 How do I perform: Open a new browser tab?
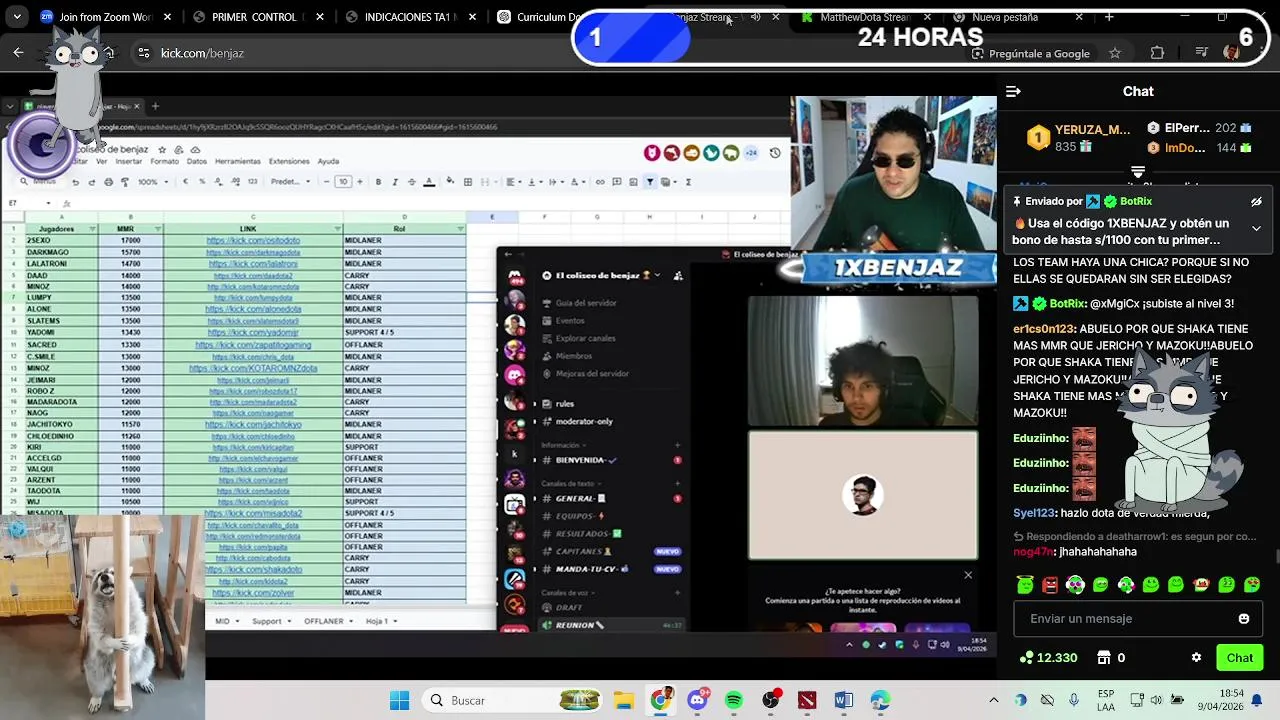[1109, 17]
